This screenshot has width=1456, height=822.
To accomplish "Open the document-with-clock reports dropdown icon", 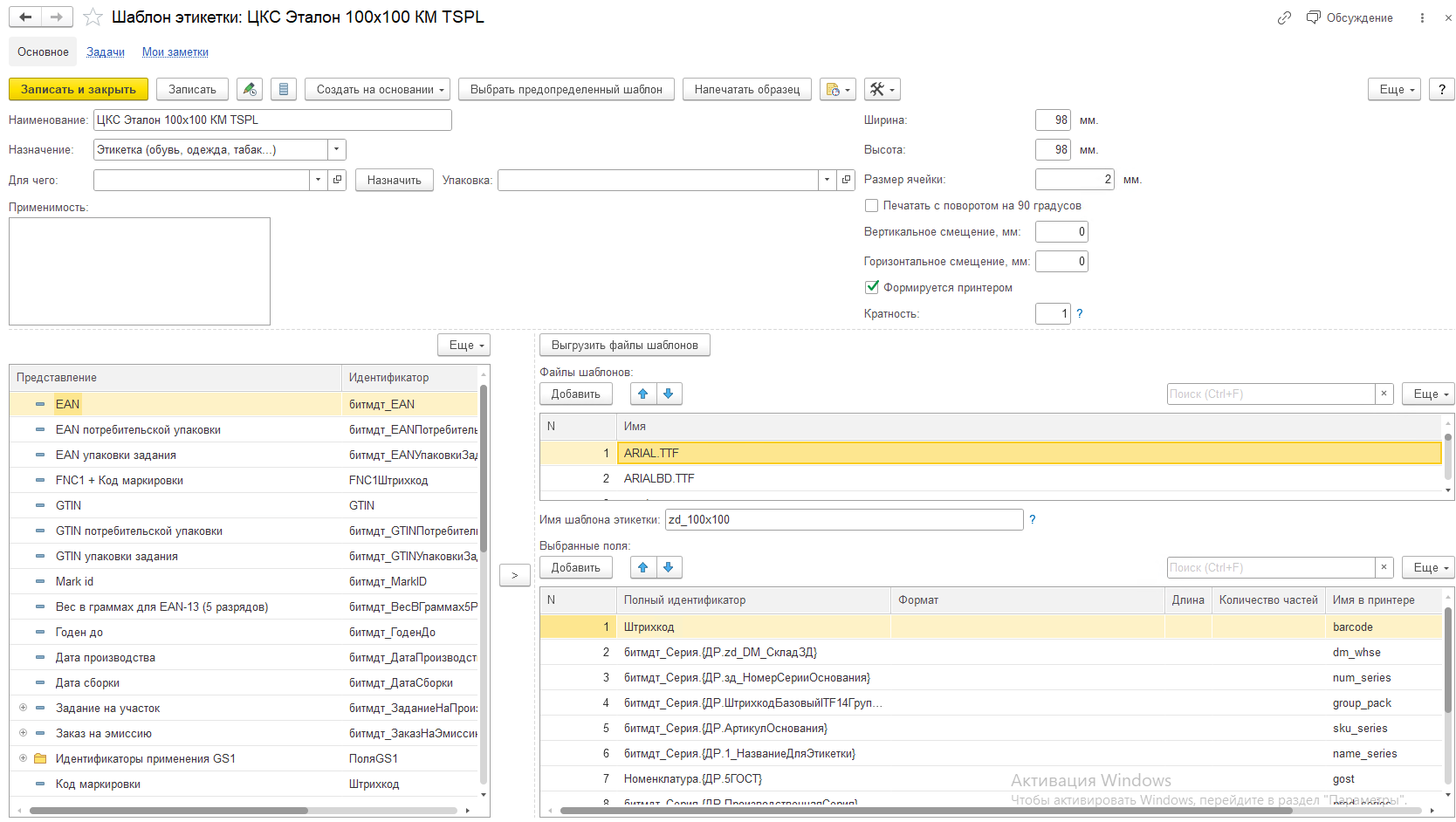I will tap(838, 89).
